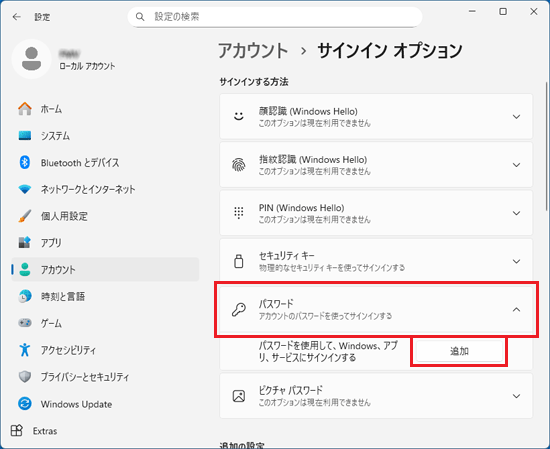This screenshot has width=550, height=449.
Task: Click 物理的なセキュリティ キー description text
Action: [332, 268]
